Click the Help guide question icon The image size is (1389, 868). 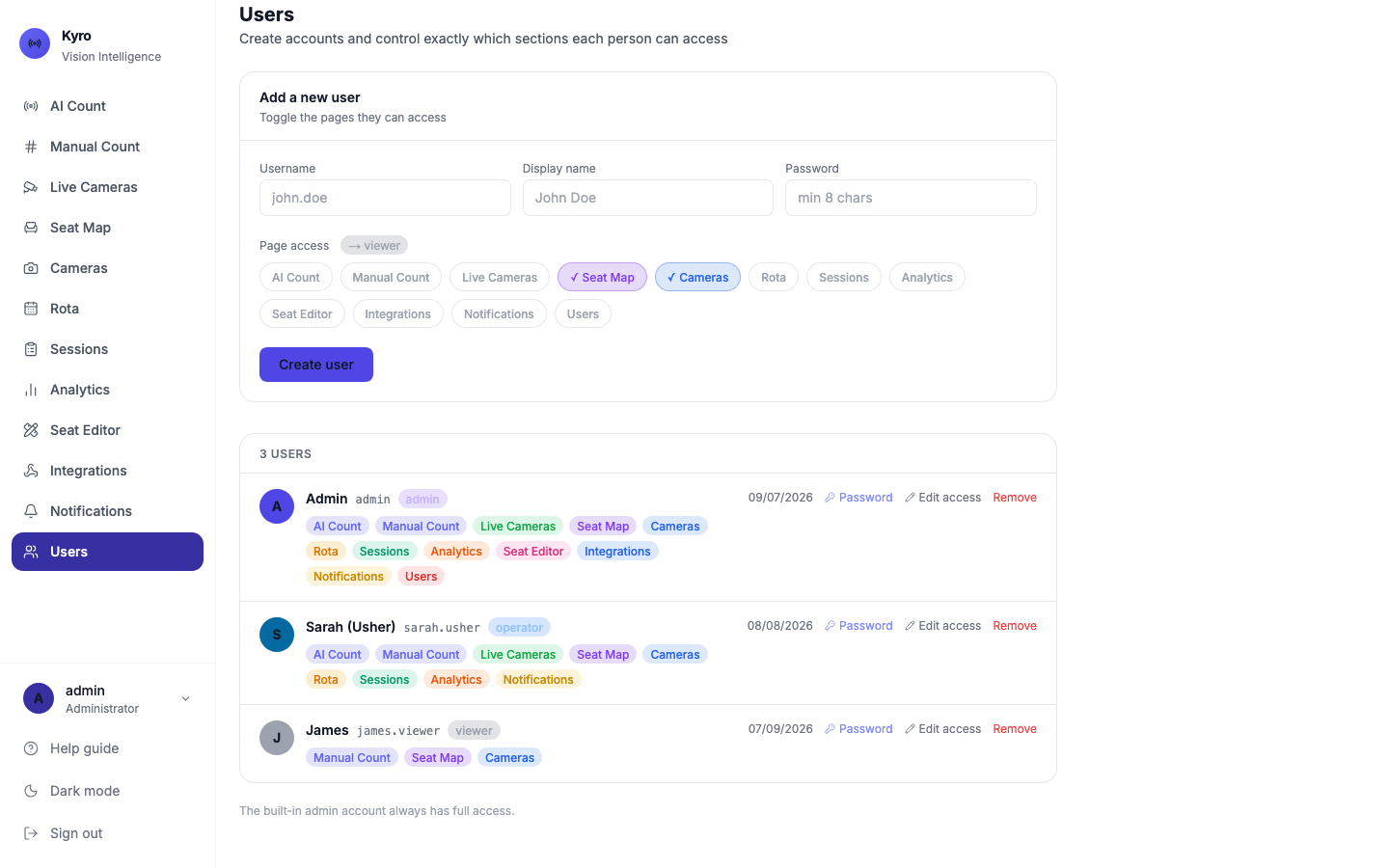(x=31, y=748)
